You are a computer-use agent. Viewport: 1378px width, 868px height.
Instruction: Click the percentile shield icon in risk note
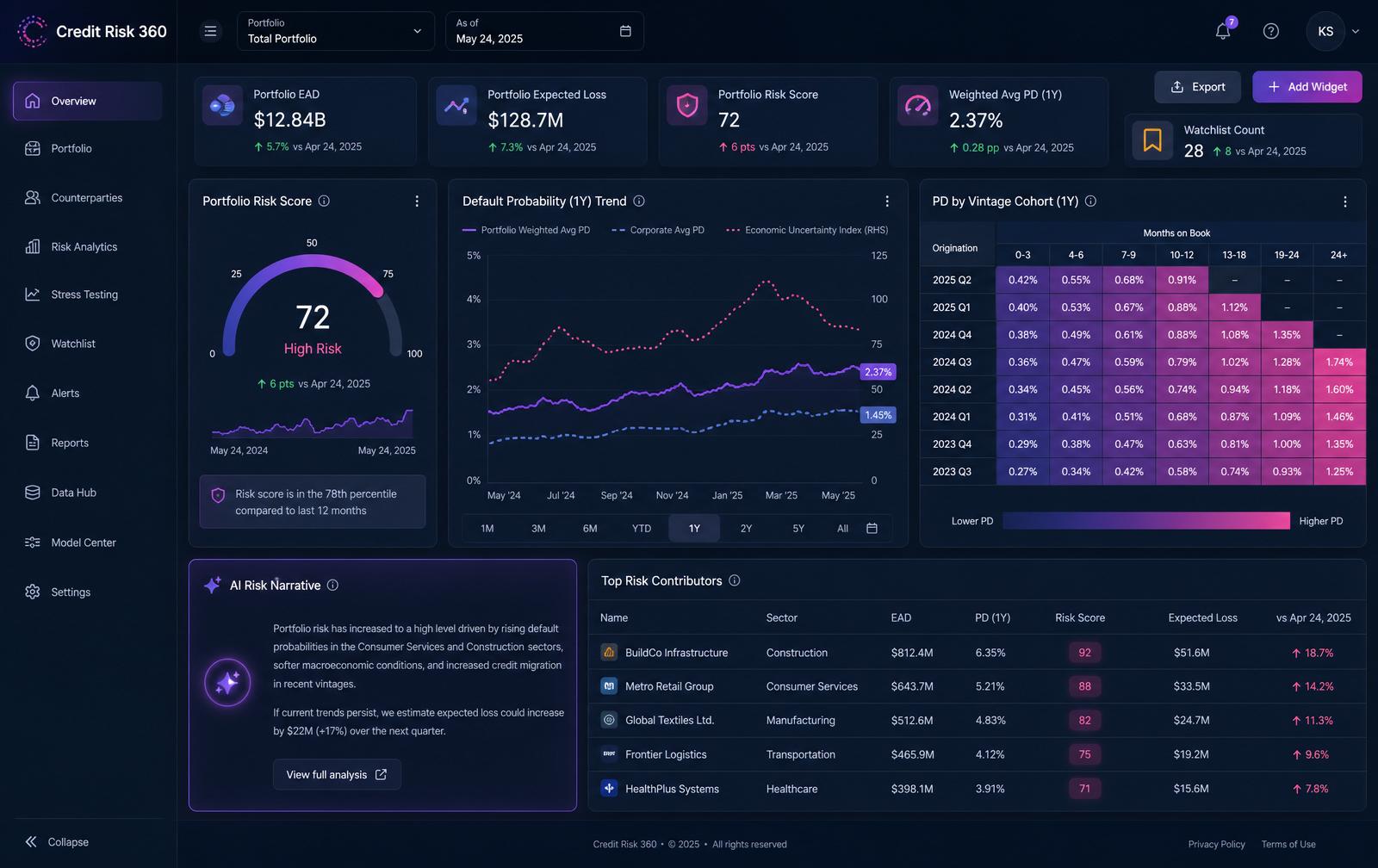coord(218,495)
